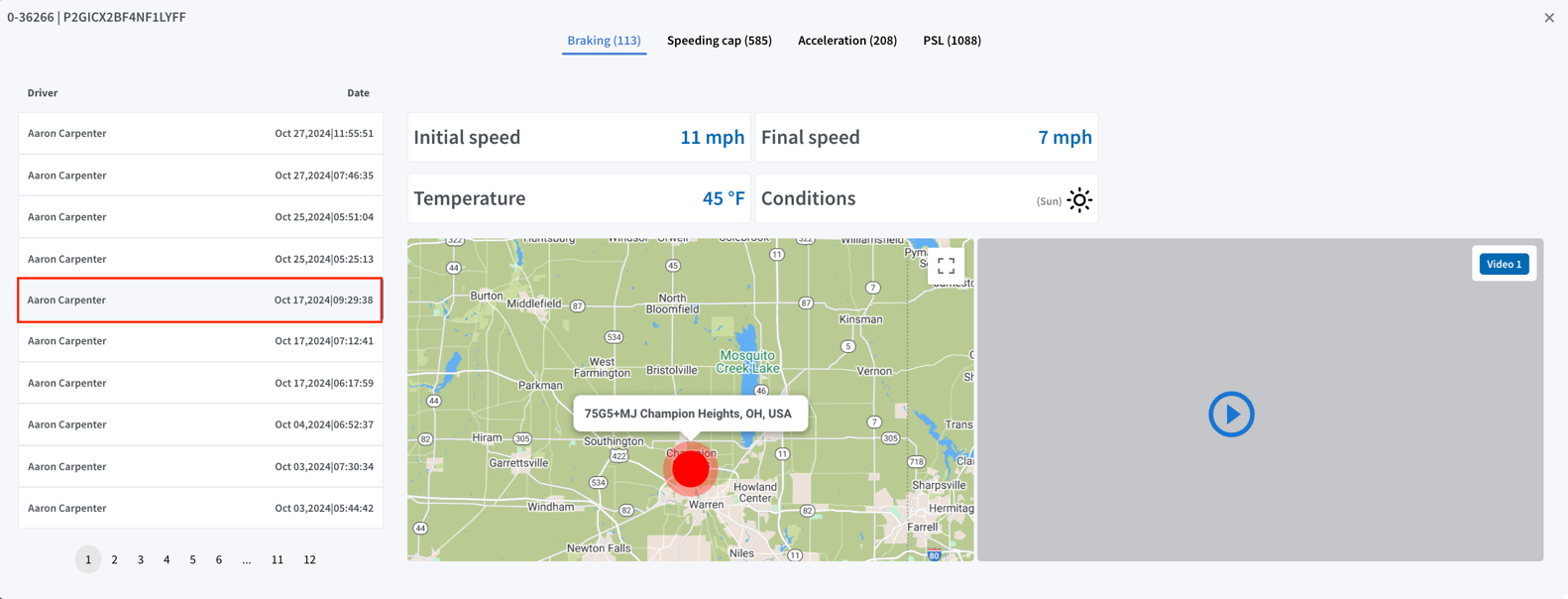This screenshot has width=1568, height=599.
Task: Switch to the PSL (1088) tab
Action: [x=952, y=41]
